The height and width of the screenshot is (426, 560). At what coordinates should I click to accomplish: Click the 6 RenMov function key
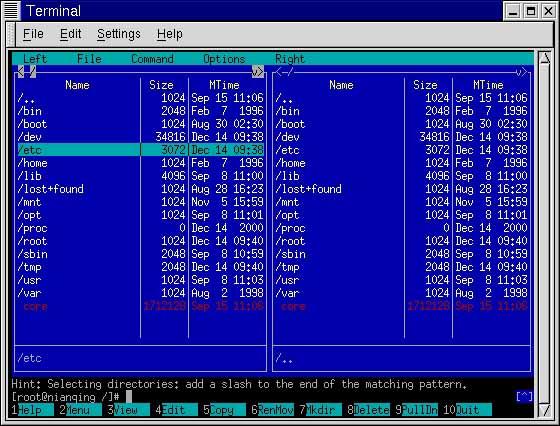point(272,410)
